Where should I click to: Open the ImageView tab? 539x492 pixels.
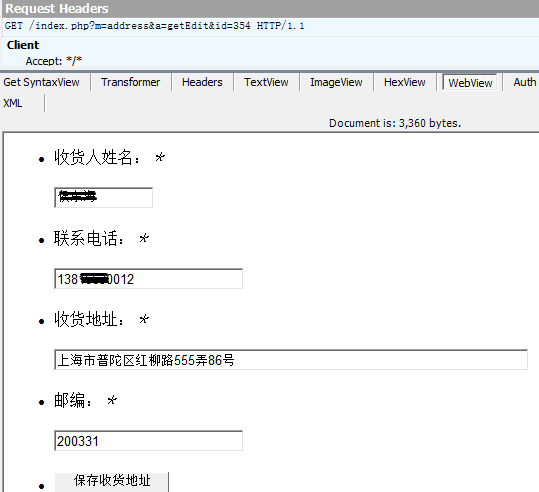click(x=336, y=83)
